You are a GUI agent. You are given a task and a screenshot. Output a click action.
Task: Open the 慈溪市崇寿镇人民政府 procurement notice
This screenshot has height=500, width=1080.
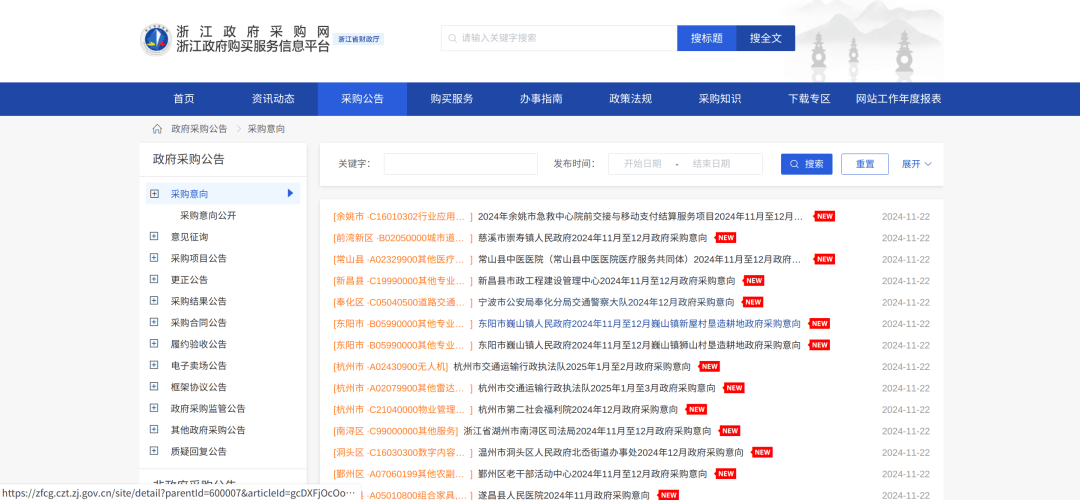tap(592, 238)
